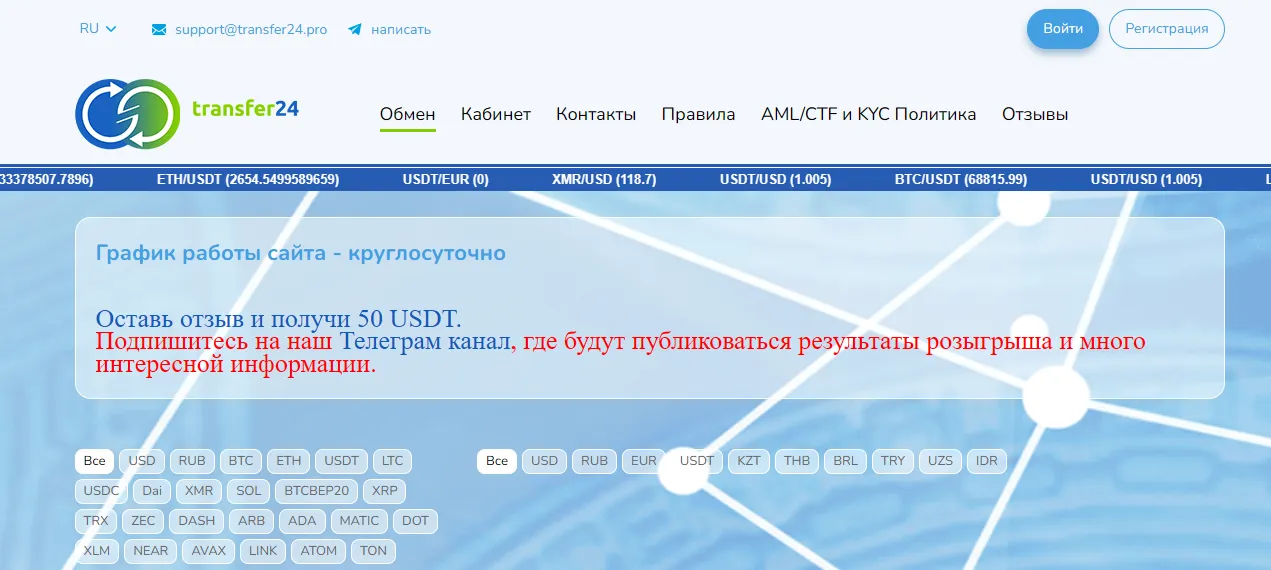Select left RUB filter tag
The image size is (1271, 570).
(192, 461)
